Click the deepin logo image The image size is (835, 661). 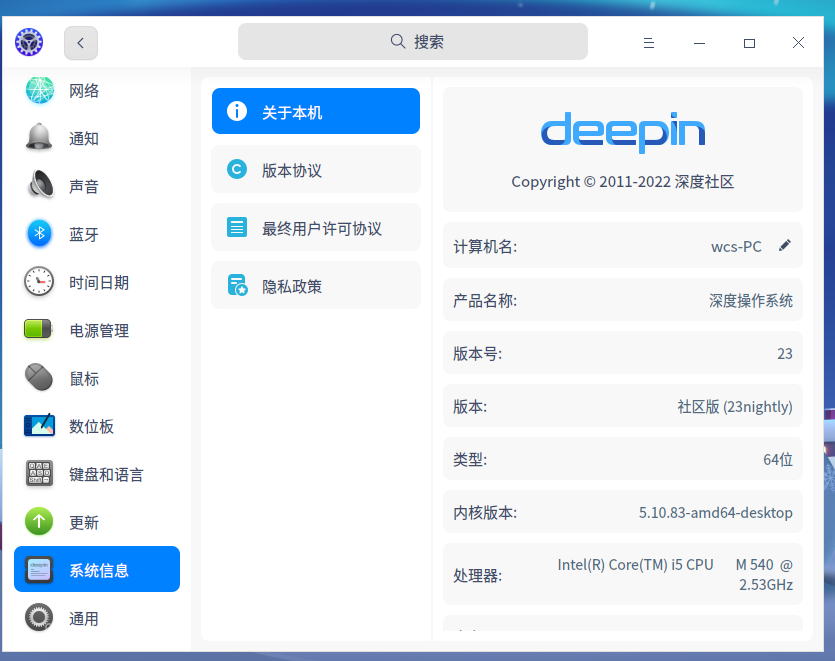622,132
